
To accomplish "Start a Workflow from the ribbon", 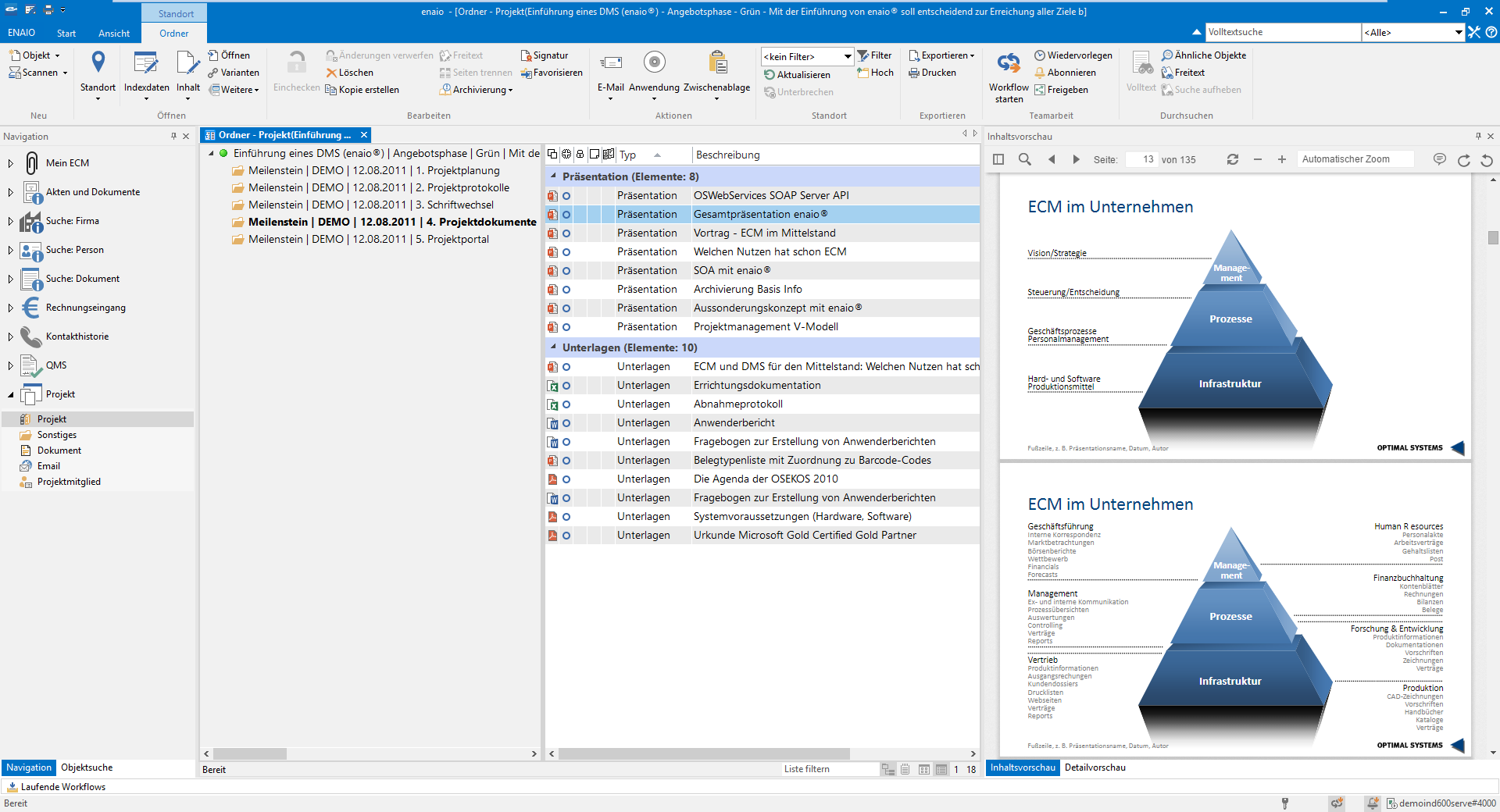I will [x=1009, y=77].
